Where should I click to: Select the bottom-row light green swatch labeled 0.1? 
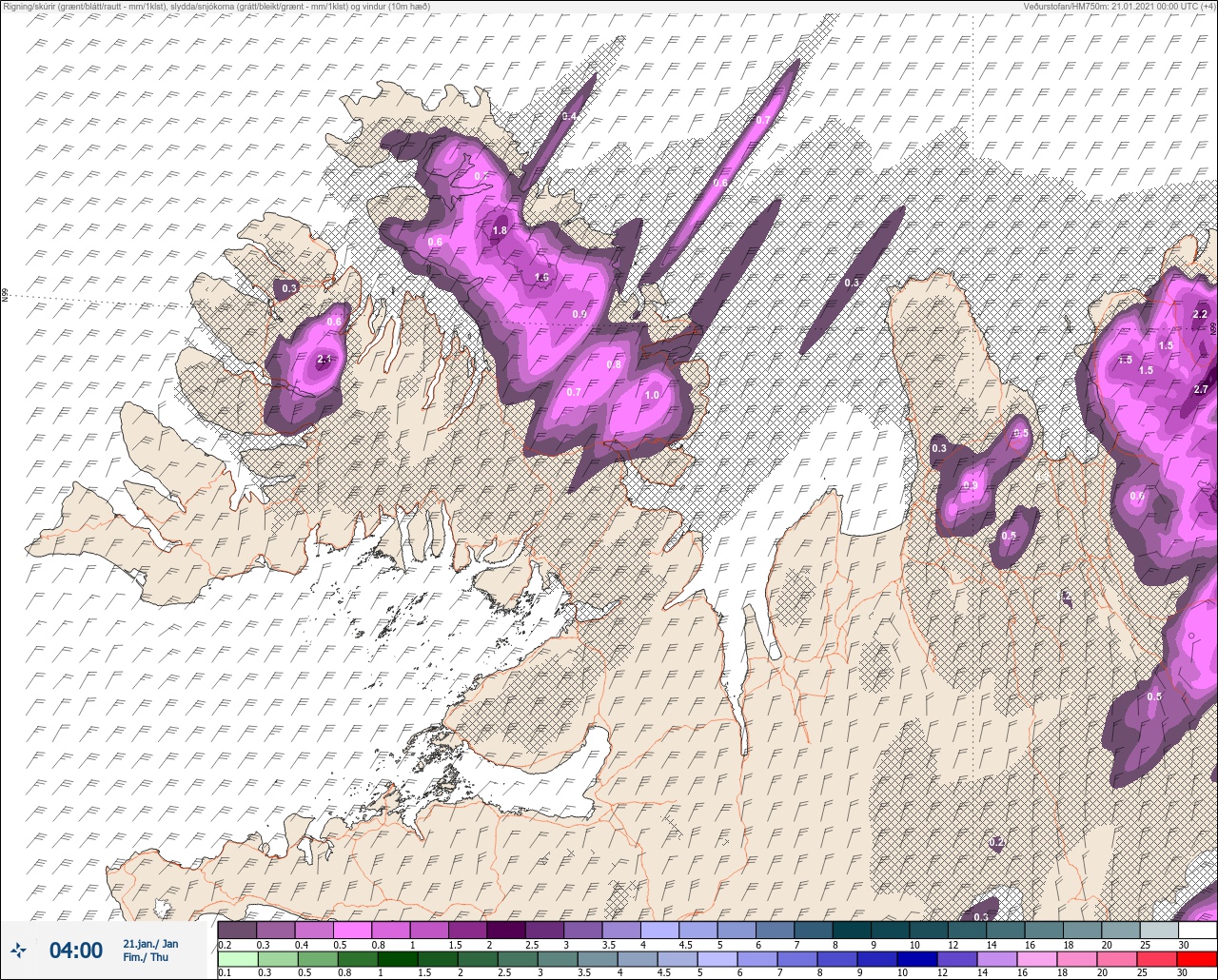tap(237, 958)
